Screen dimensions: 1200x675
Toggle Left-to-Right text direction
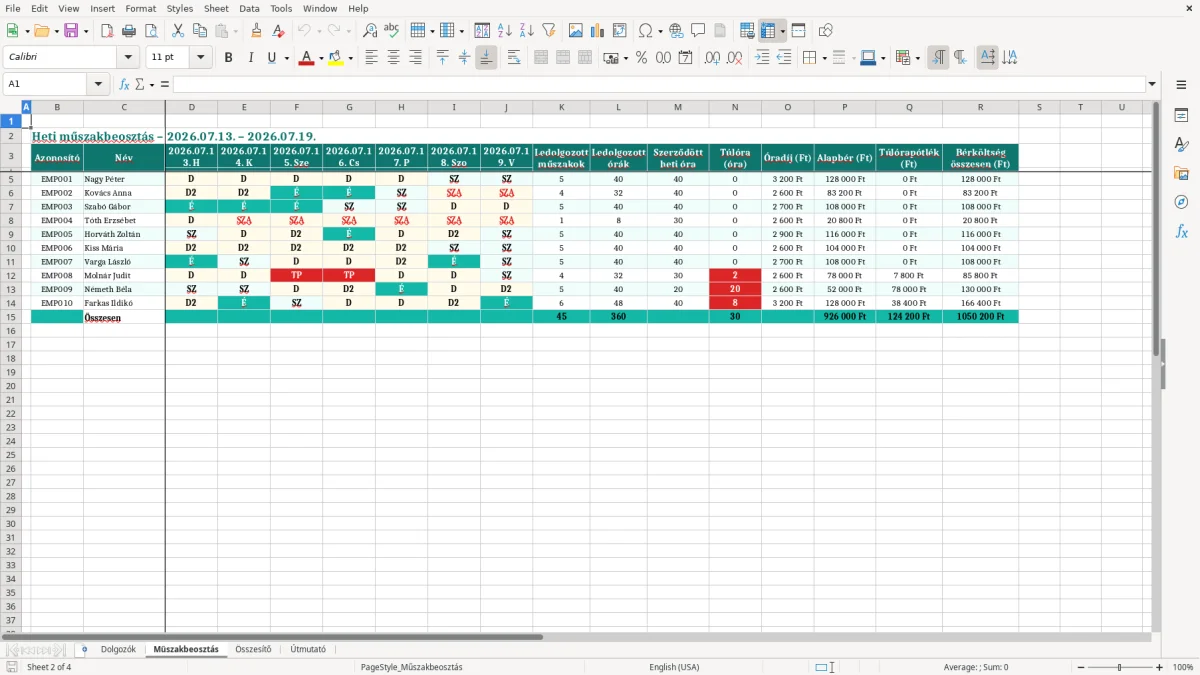click(938, 58)
